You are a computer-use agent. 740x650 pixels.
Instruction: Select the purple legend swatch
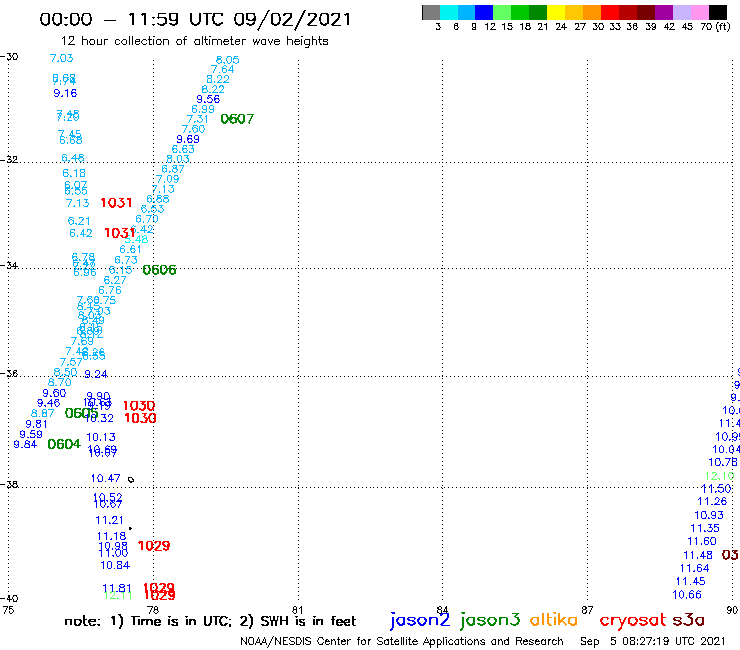(664, 12)
